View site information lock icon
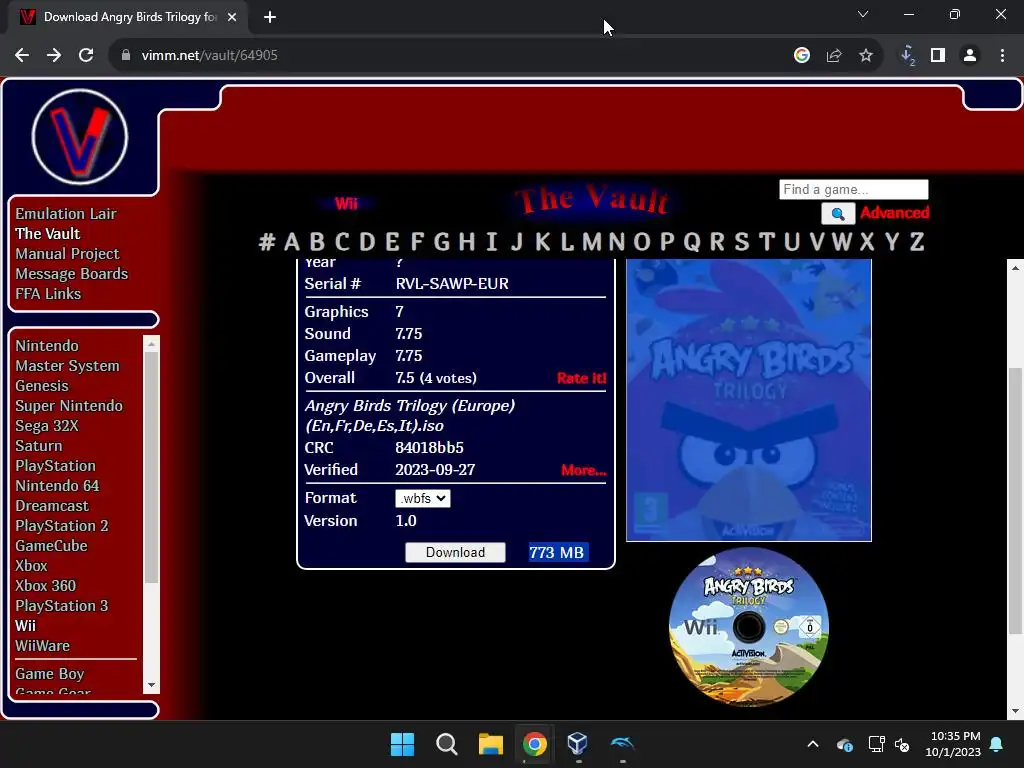This screenshot has width=1024, height=768. pos(126,56)
